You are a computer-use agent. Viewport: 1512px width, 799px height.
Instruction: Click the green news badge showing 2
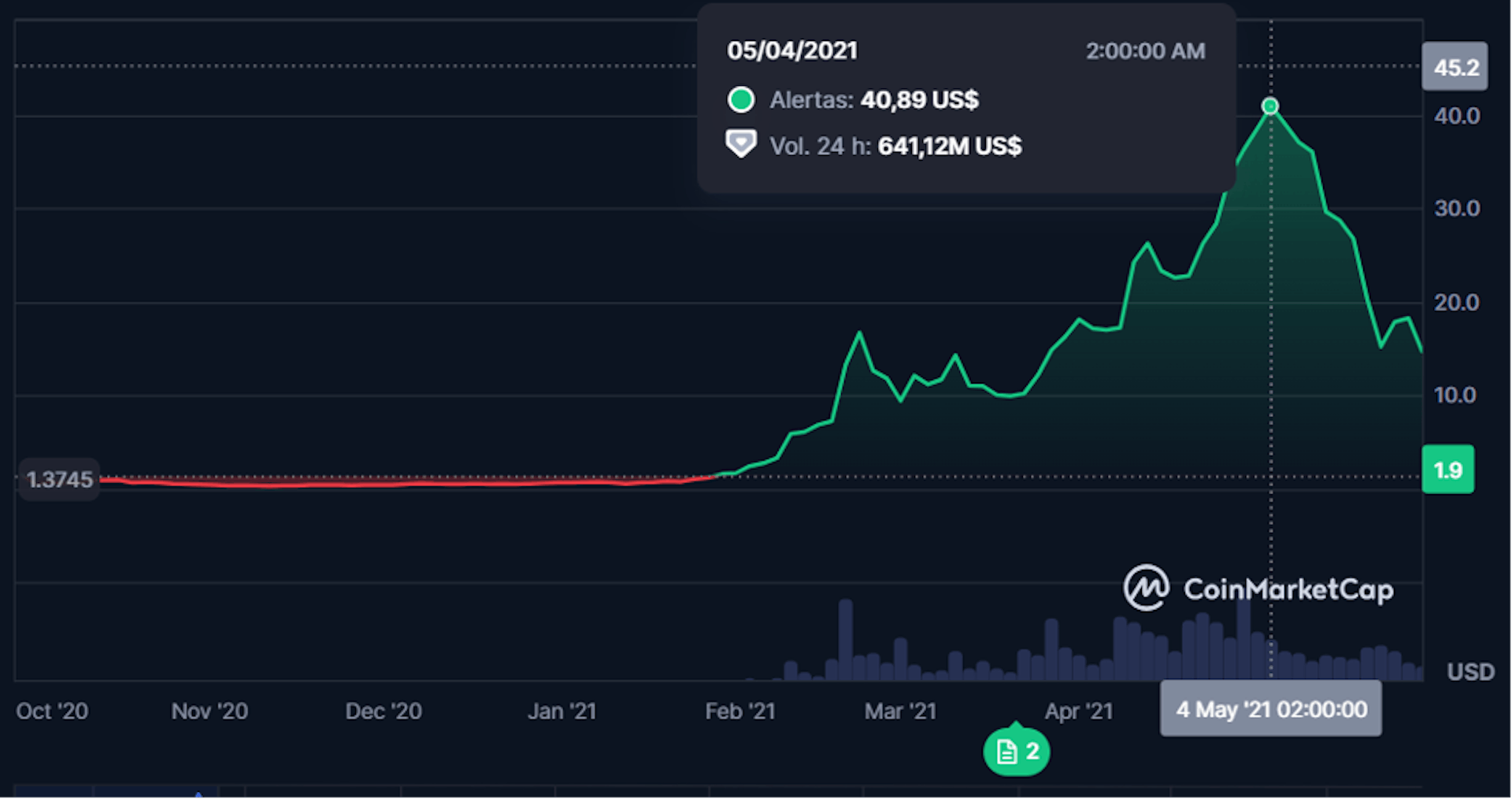[1016, 752]
